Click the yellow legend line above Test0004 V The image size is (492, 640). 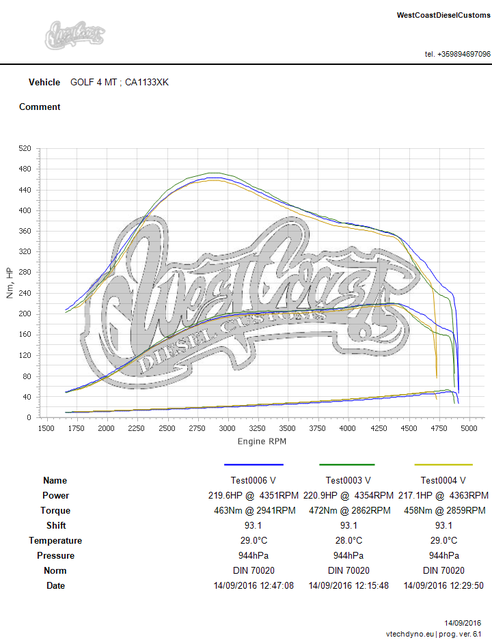point(443,464)
